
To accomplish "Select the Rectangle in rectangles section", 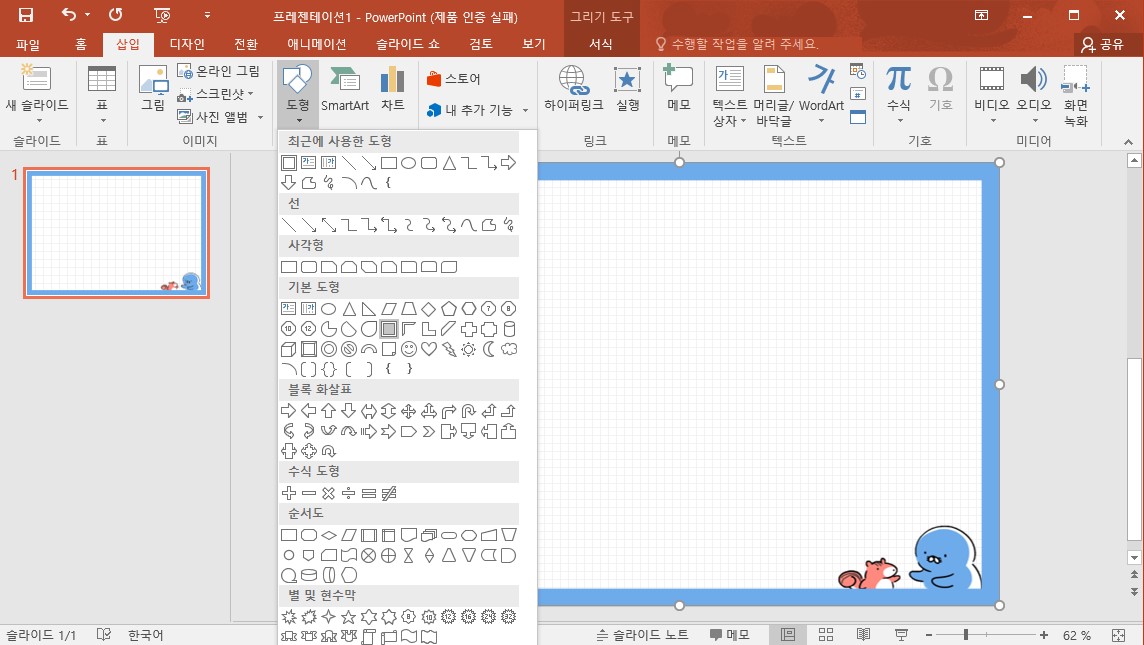I will pyautogui.click(x=289, y=267).
